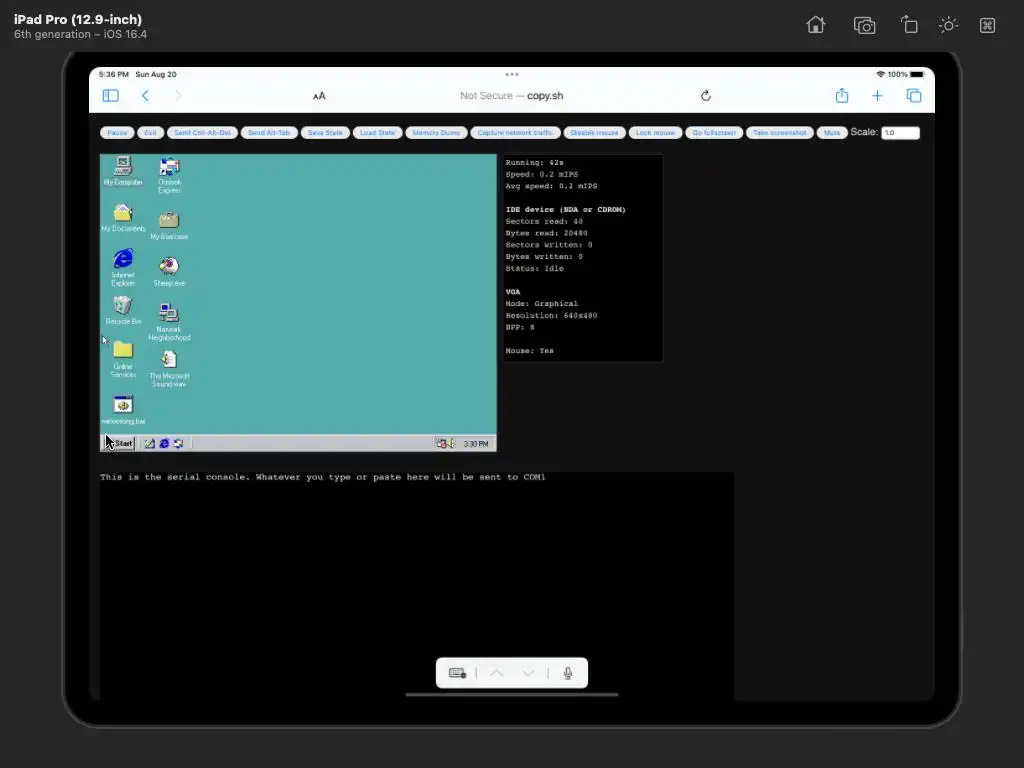Open the AA reader options menu

pyautogui.click(x=319, y=96)
